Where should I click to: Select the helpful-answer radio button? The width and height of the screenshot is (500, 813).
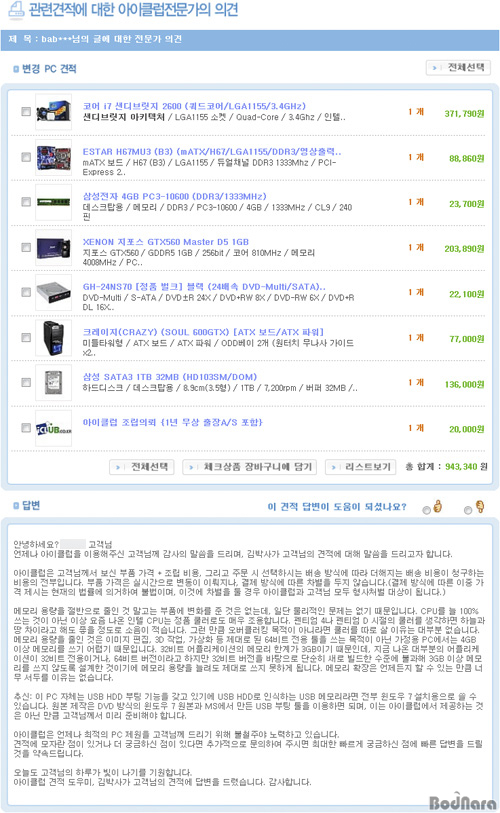[426, 510]
